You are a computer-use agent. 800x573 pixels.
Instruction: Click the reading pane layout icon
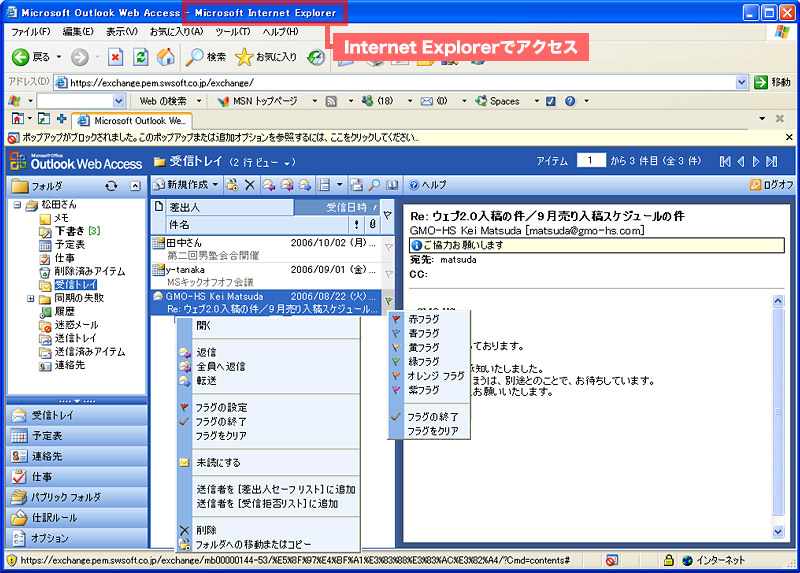pos(324,185)
